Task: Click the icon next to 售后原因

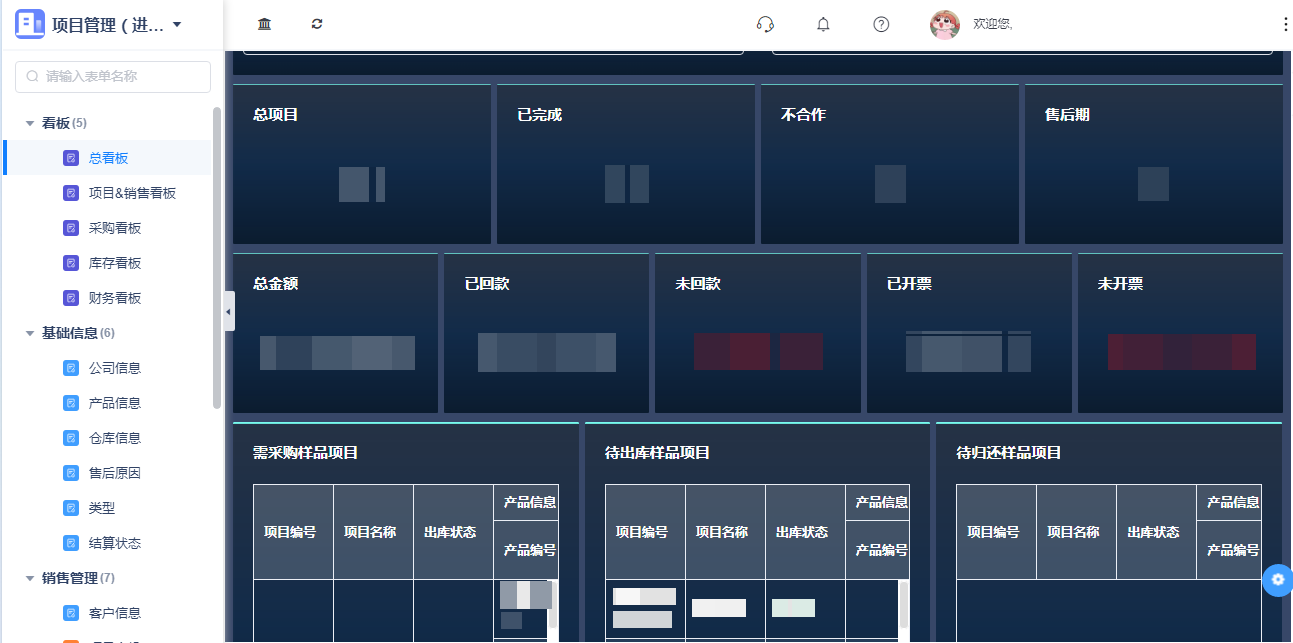Action: tap(71, 473)
